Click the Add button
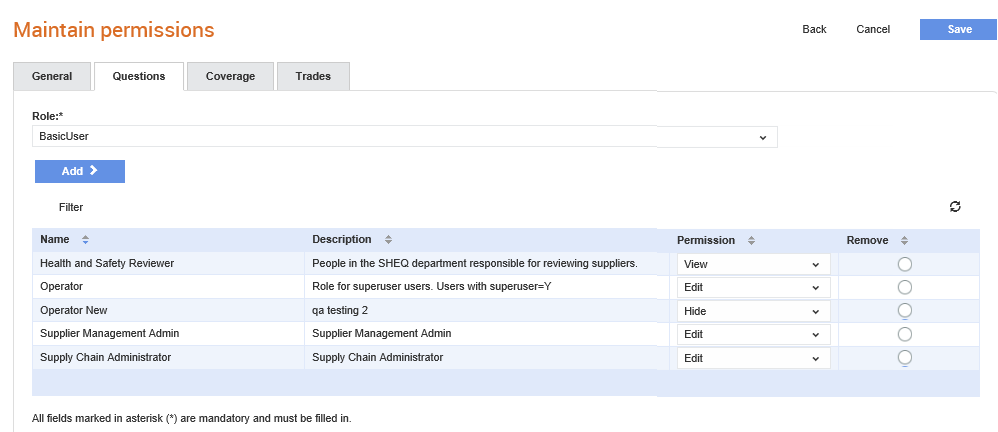Viewport: 998px width, 432px height. coord(80,171)
